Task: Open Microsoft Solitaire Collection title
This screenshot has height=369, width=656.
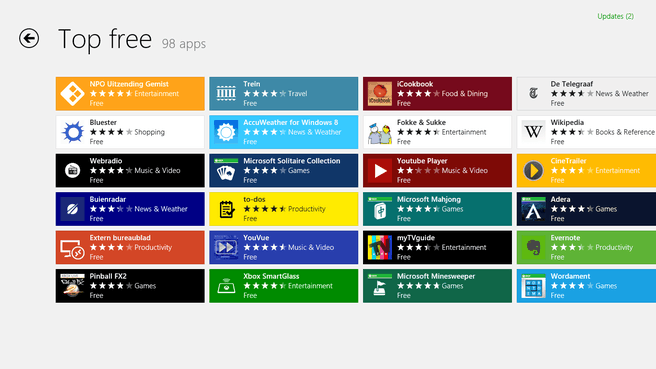Action: (x=292, y=161)
